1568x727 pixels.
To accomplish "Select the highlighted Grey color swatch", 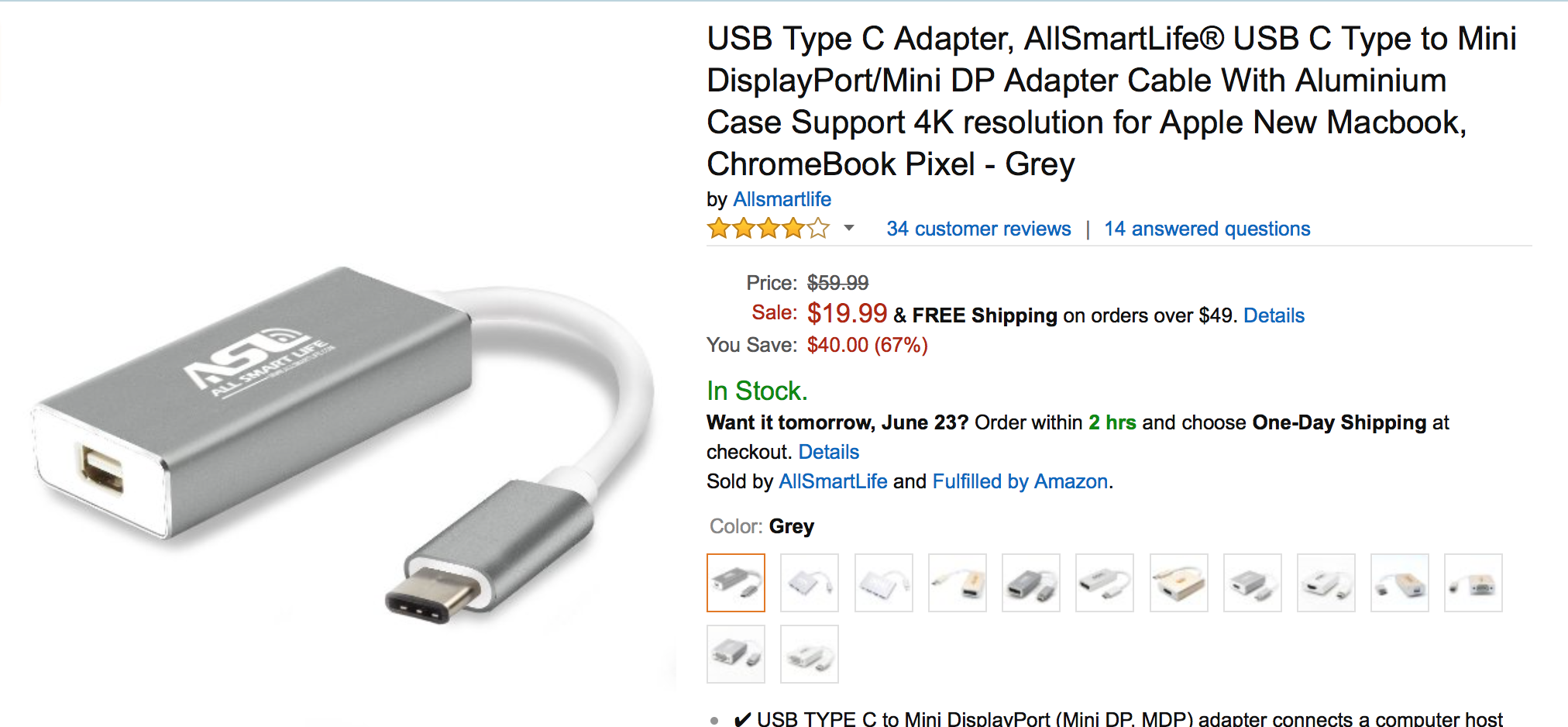I will pyautogui.click(x=735, y=583).
